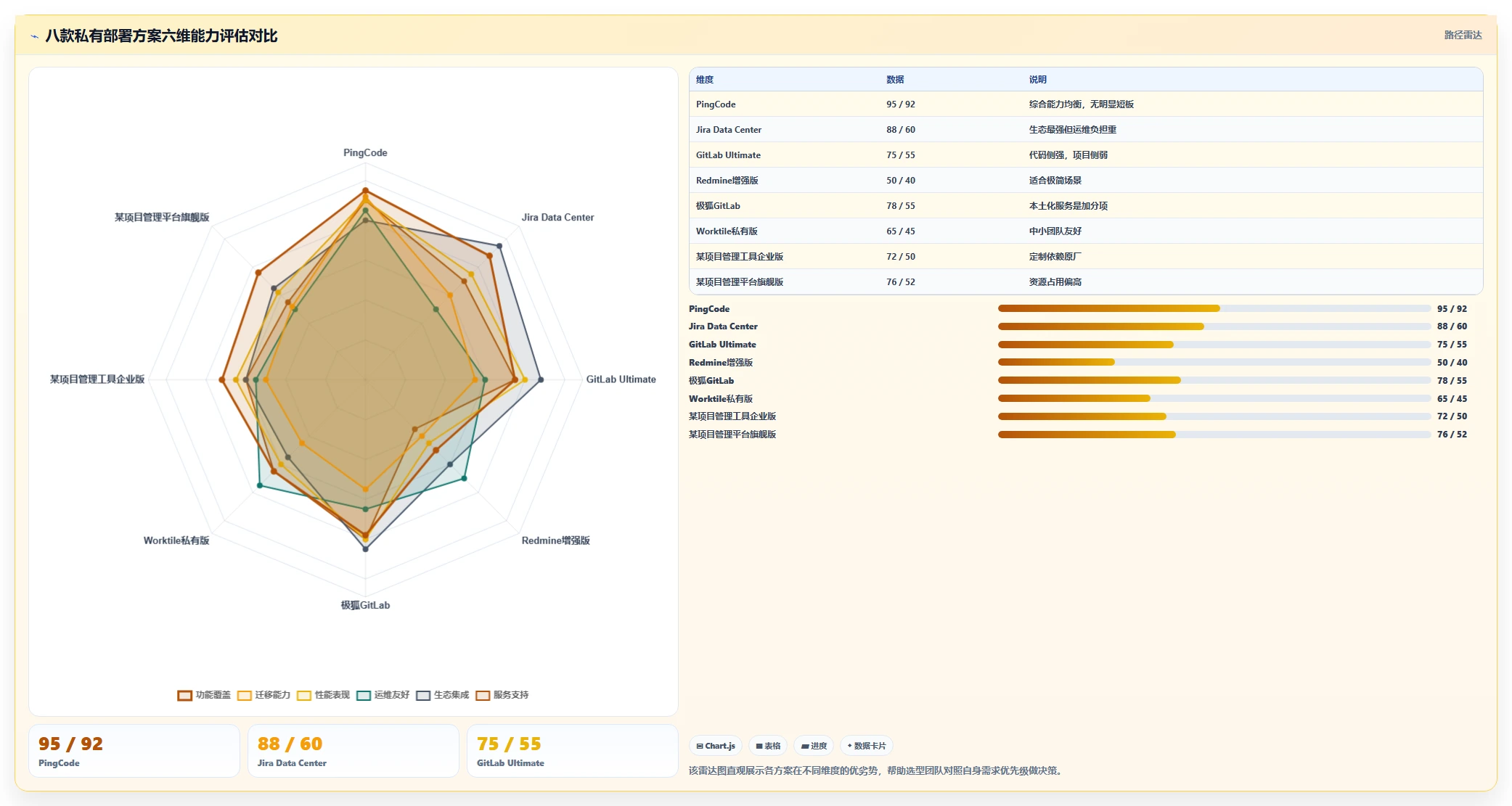This screenshot has height=806, width=1512.
Task: Click the Worktile私有版 radar axis label
Action: [176, 540]
